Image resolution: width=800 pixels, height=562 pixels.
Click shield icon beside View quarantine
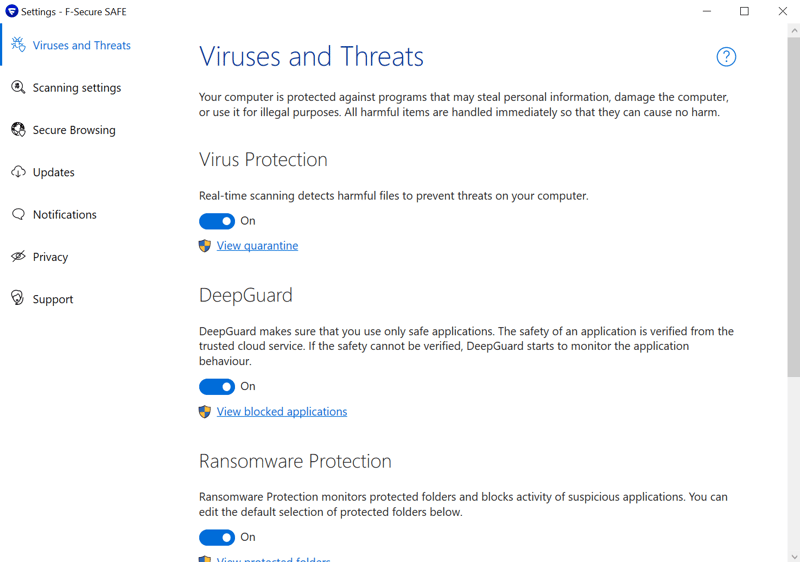click(205, 246)
